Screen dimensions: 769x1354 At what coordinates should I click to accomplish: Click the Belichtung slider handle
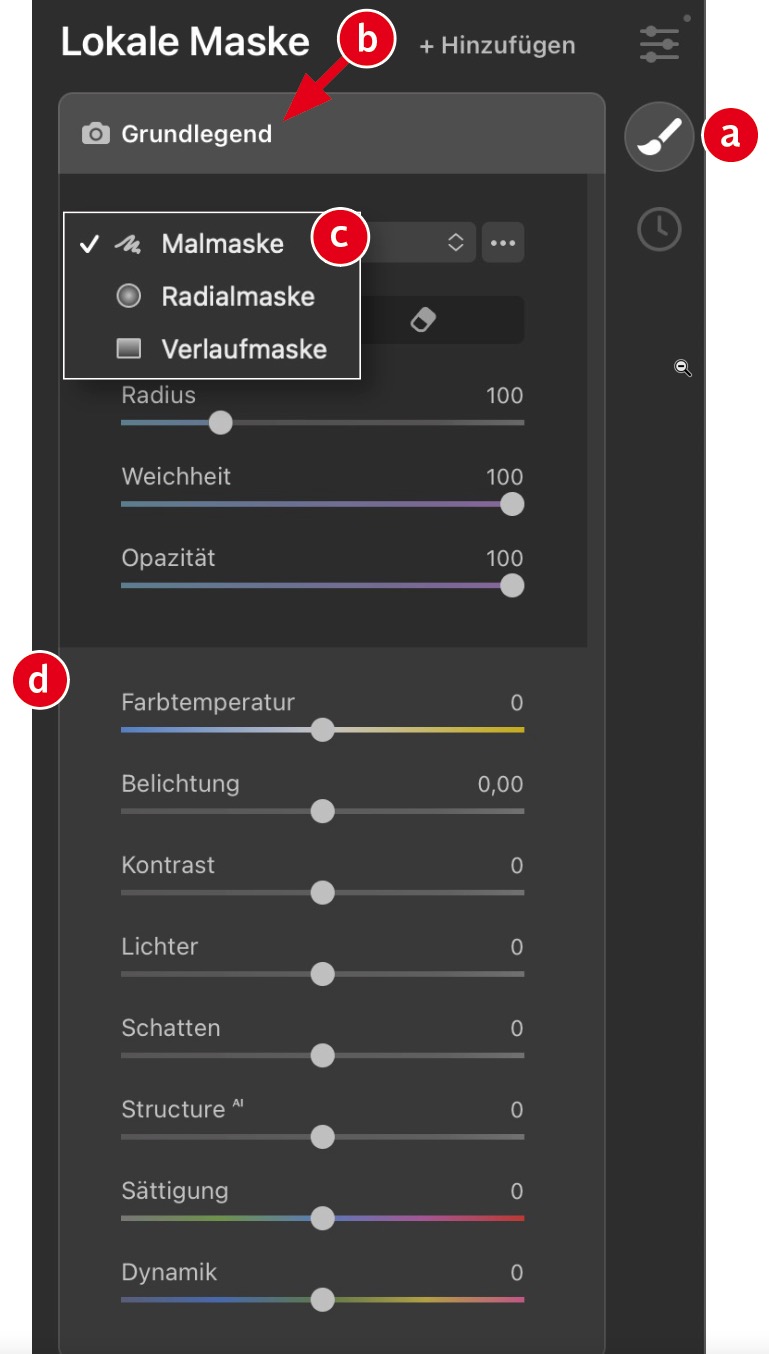click(322, 811)
